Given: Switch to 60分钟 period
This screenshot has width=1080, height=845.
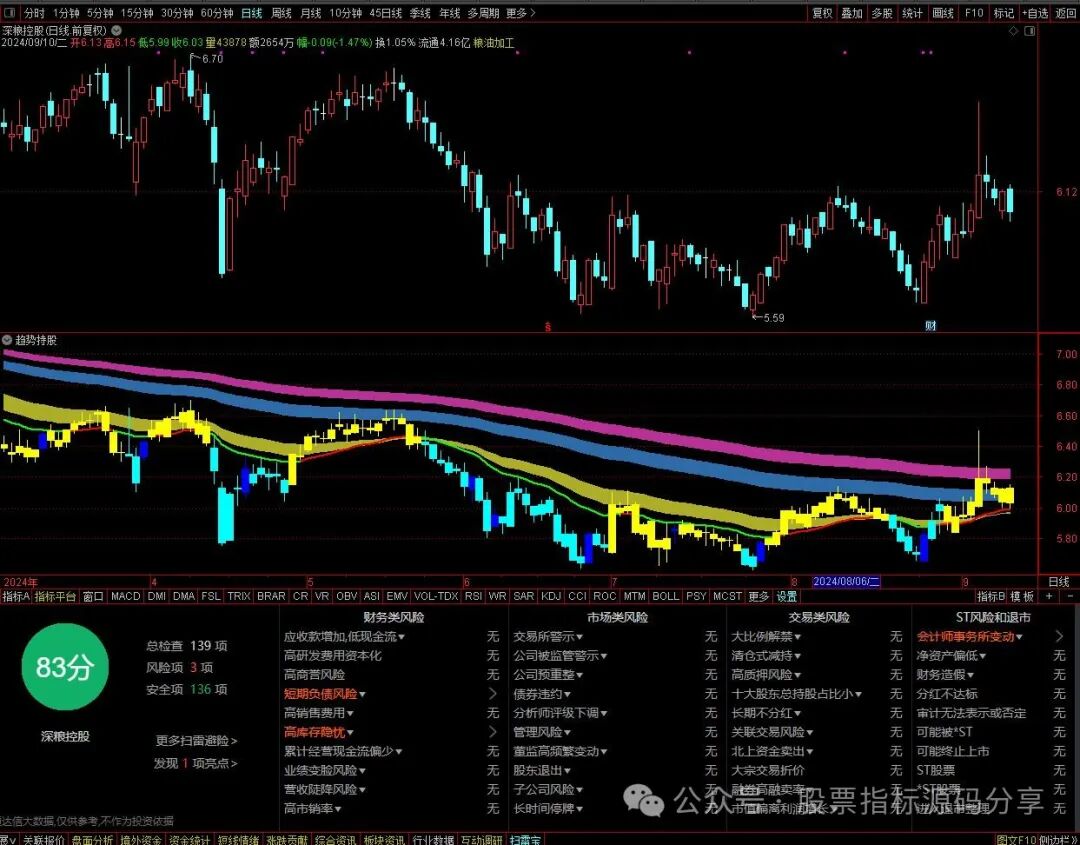Looking at the screenshot, I should [217, 13].
